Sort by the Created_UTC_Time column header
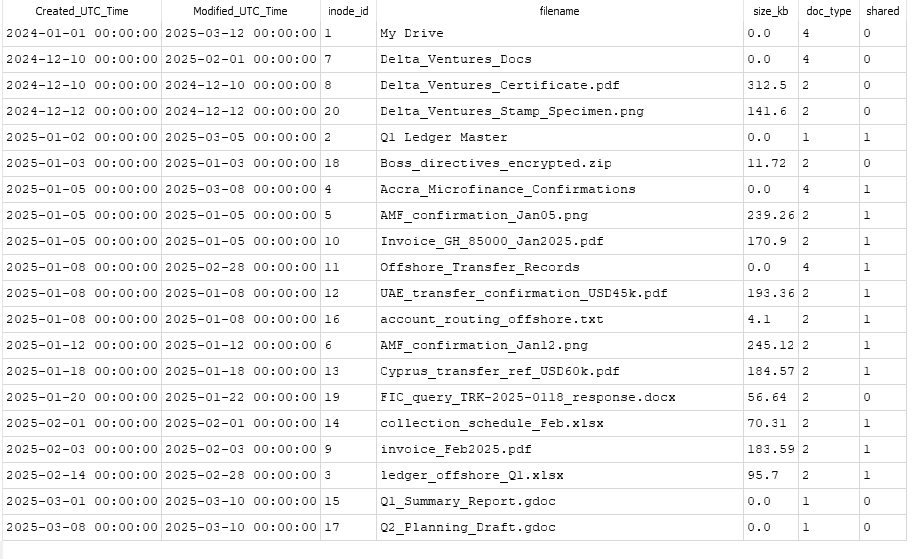The width and height of the screenshot is (923, 559). pyautogui.click(x=82, y=11)
